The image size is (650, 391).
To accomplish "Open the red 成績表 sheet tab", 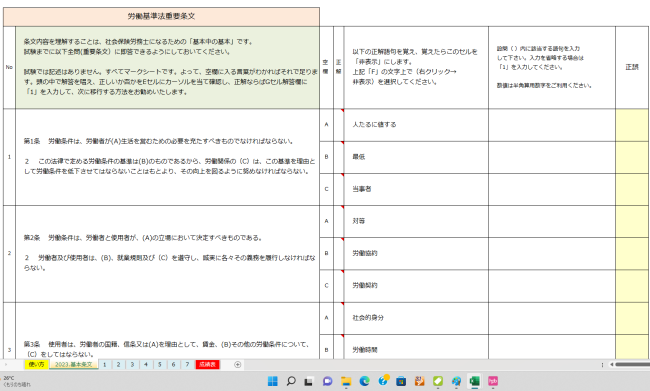I will [x=207, y=364].
